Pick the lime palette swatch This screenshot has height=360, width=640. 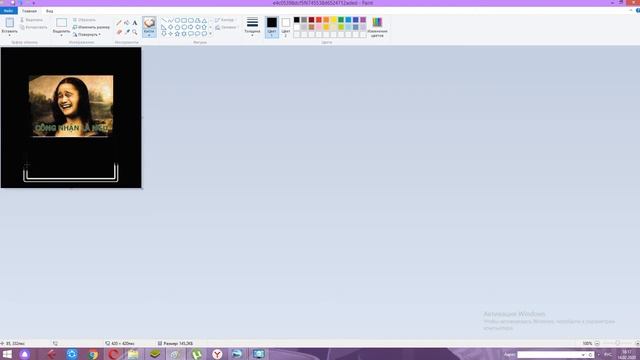coord(341,27)
